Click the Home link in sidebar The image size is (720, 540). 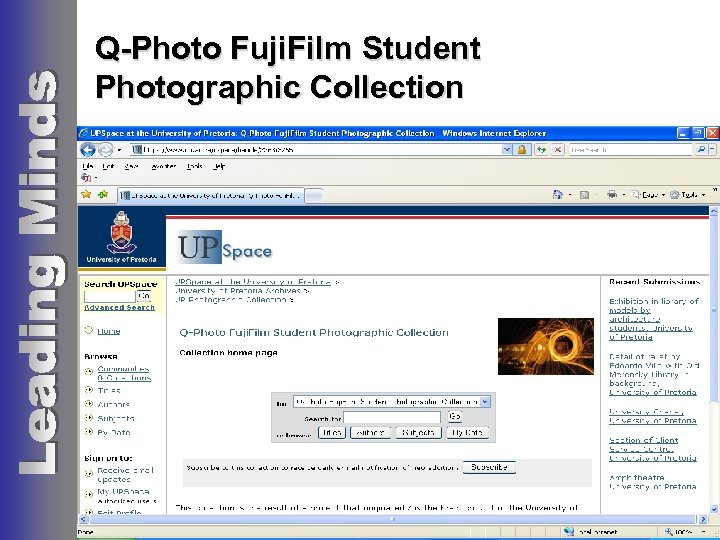[109, 331]
